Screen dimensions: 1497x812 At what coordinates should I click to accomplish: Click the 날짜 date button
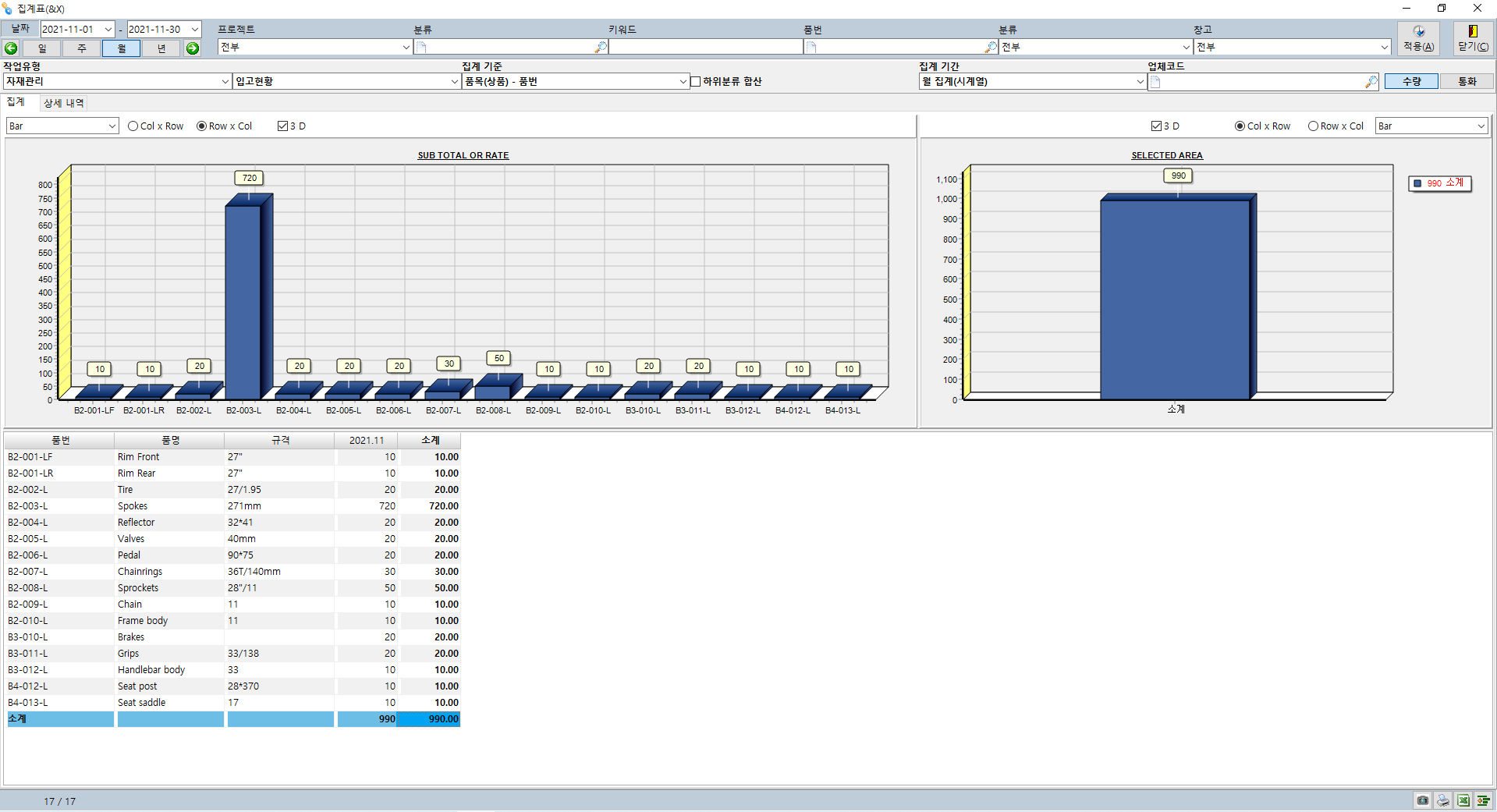pyautogui.click(x=20, y=29)
